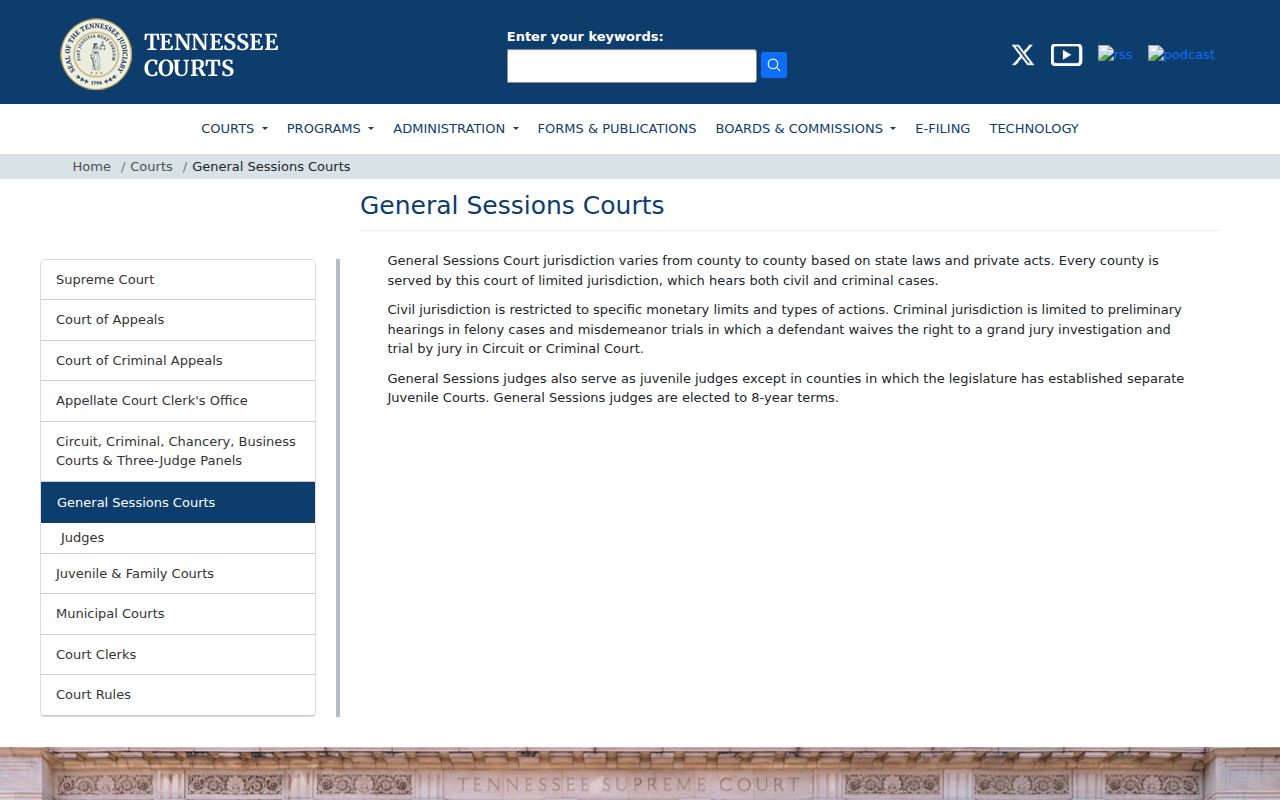Click General Sessions Courts breadcrumb text
The height and width of the screenshot is (800, 1280).
(271, 166)
